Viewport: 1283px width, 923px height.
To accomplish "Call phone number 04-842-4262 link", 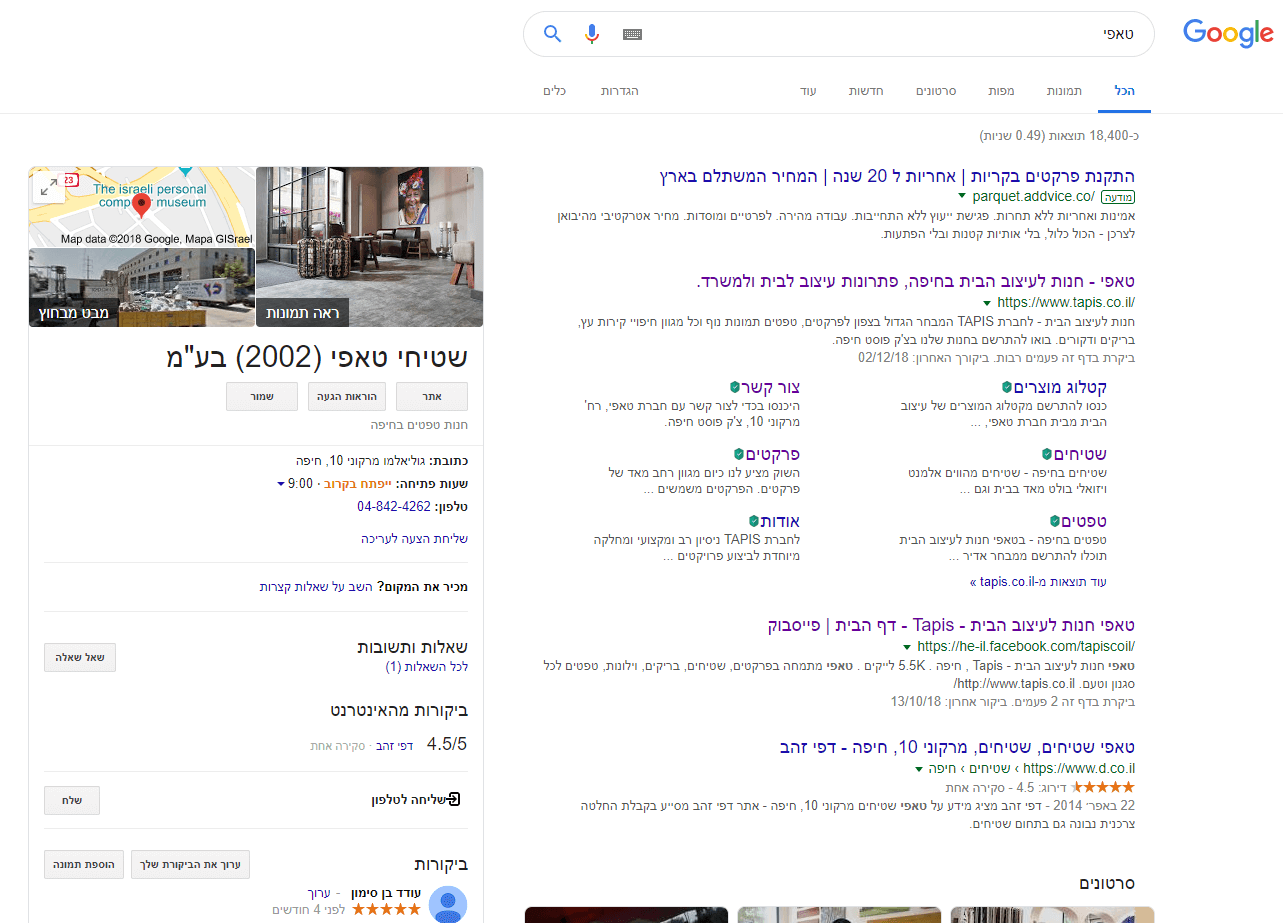I will (394, 507).
